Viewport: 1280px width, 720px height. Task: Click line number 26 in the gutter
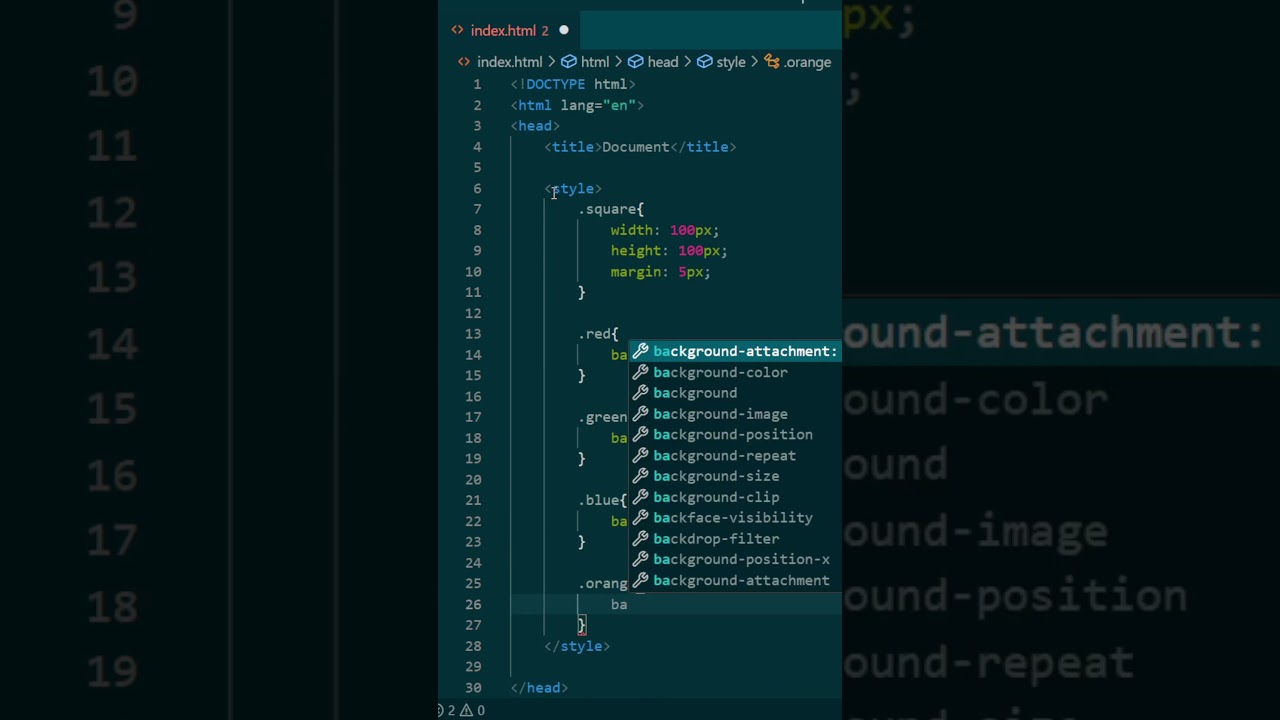coord(473,604)
